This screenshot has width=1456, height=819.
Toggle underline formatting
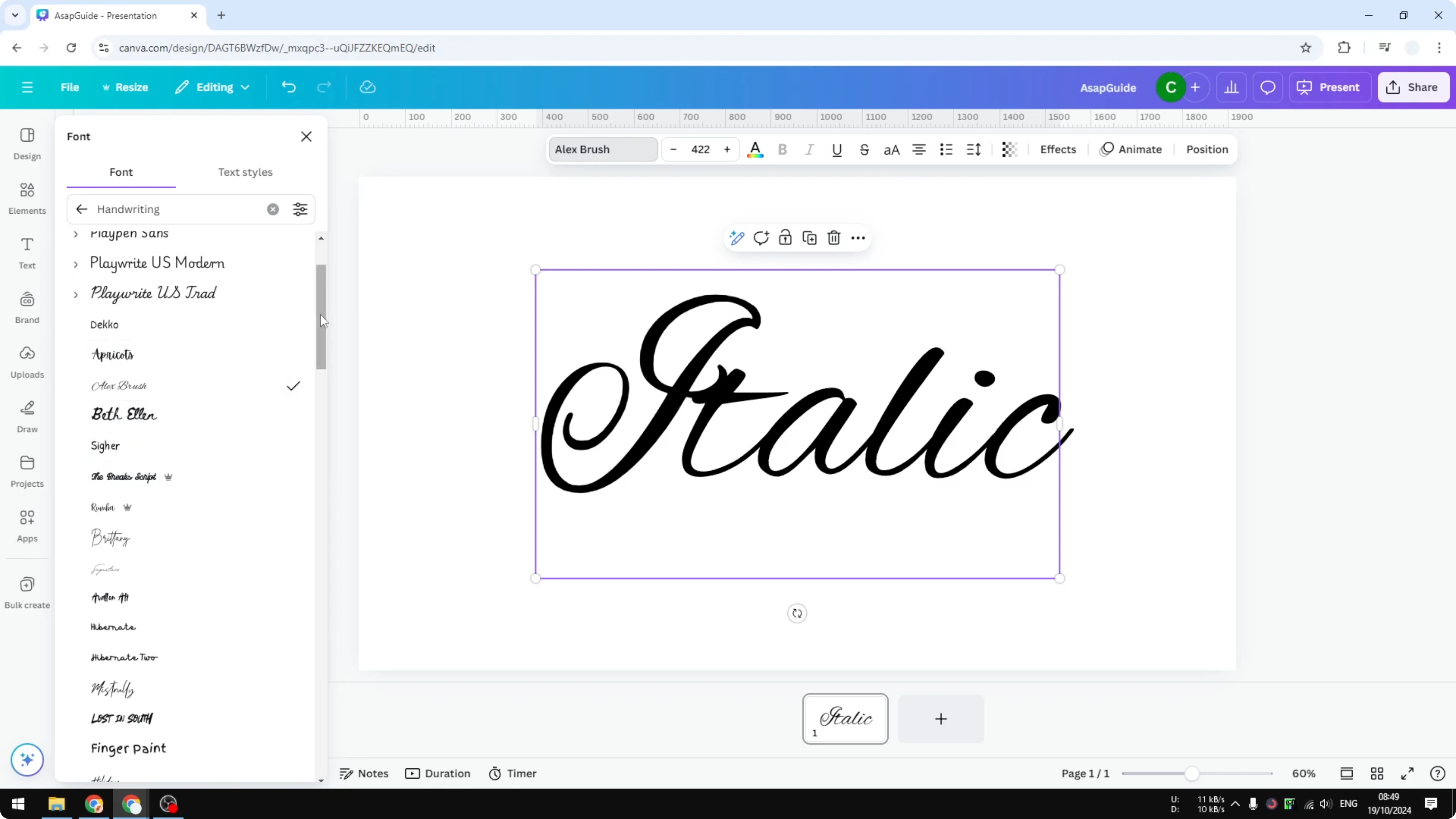[837, 149]
